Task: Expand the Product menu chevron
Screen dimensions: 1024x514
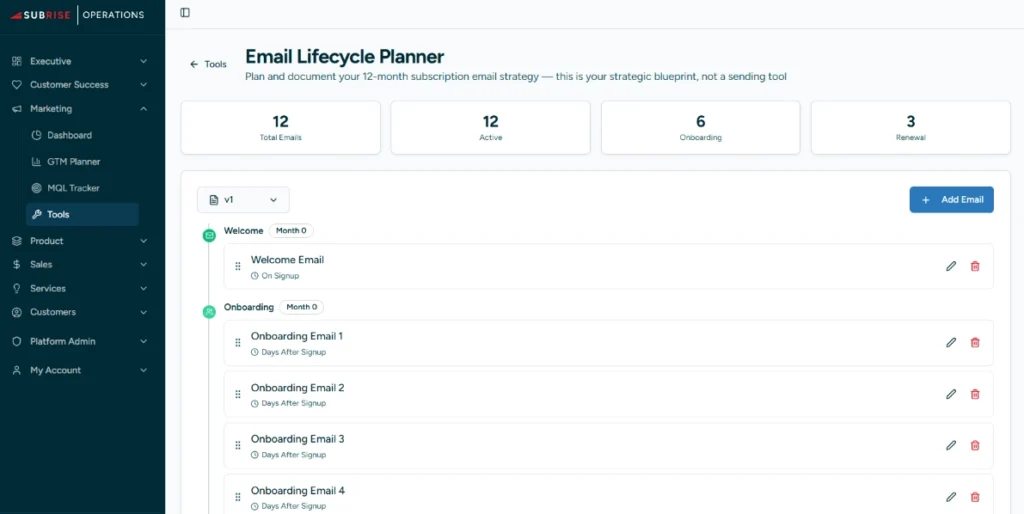Action: pos(144,241)
